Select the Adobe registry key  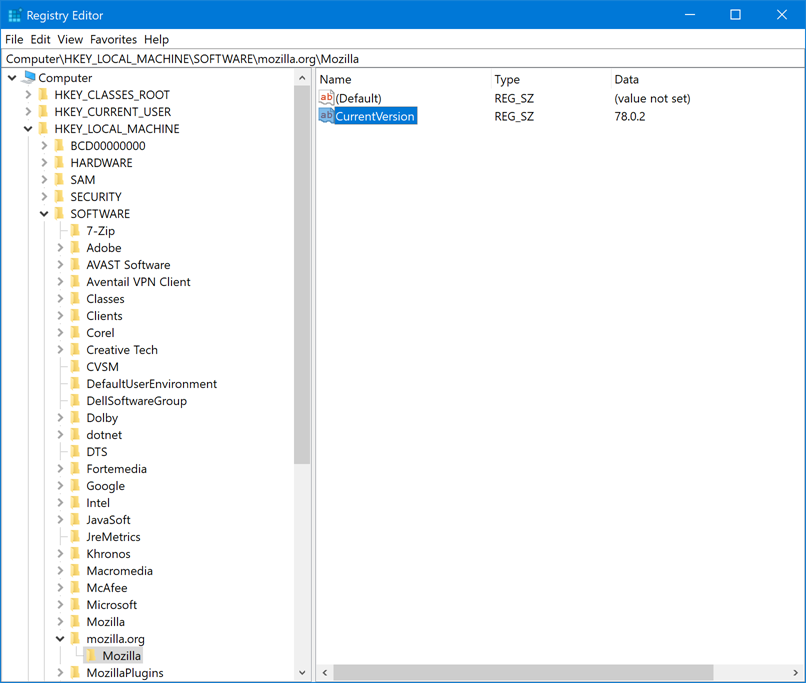103,247
